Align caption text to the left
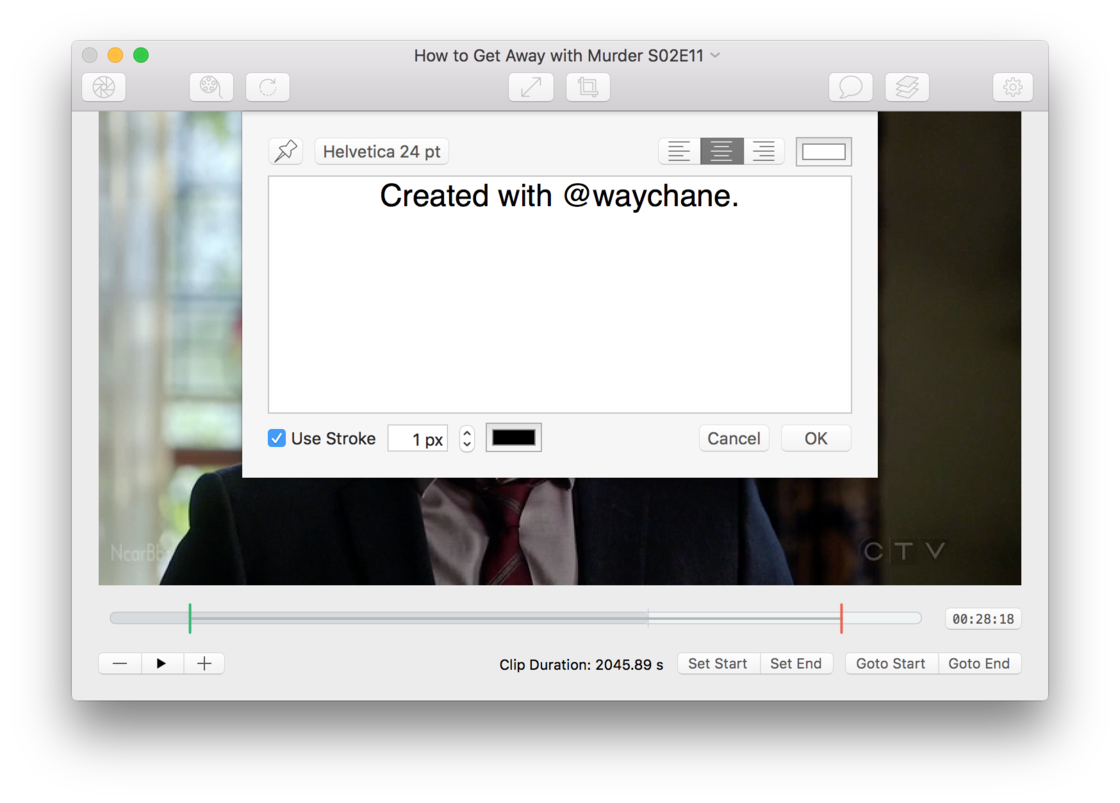The image size is (1120, 803). 679,151
